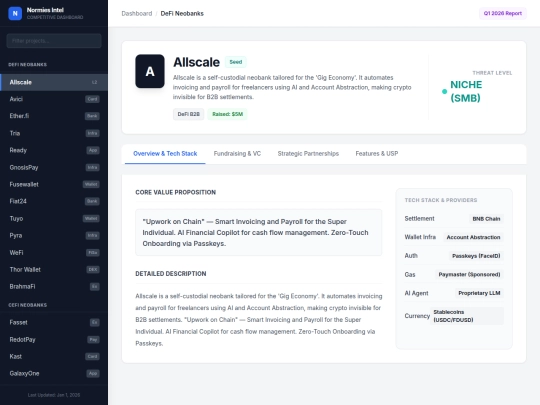Viewport: 540px width, 405px height.
Task: Switch to Overview & Tech Stack tab
Action: (x=165, y=154)
